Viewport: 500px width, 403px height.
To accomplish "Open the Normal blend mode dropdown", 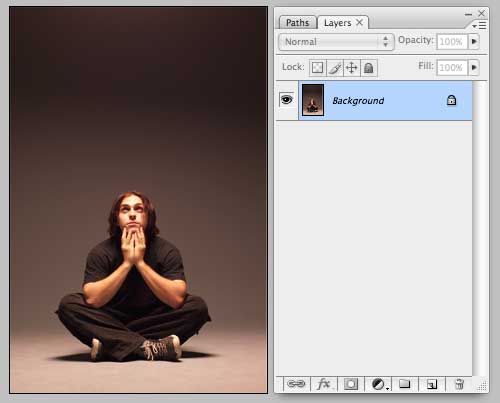I will click(x=336, y=42).
